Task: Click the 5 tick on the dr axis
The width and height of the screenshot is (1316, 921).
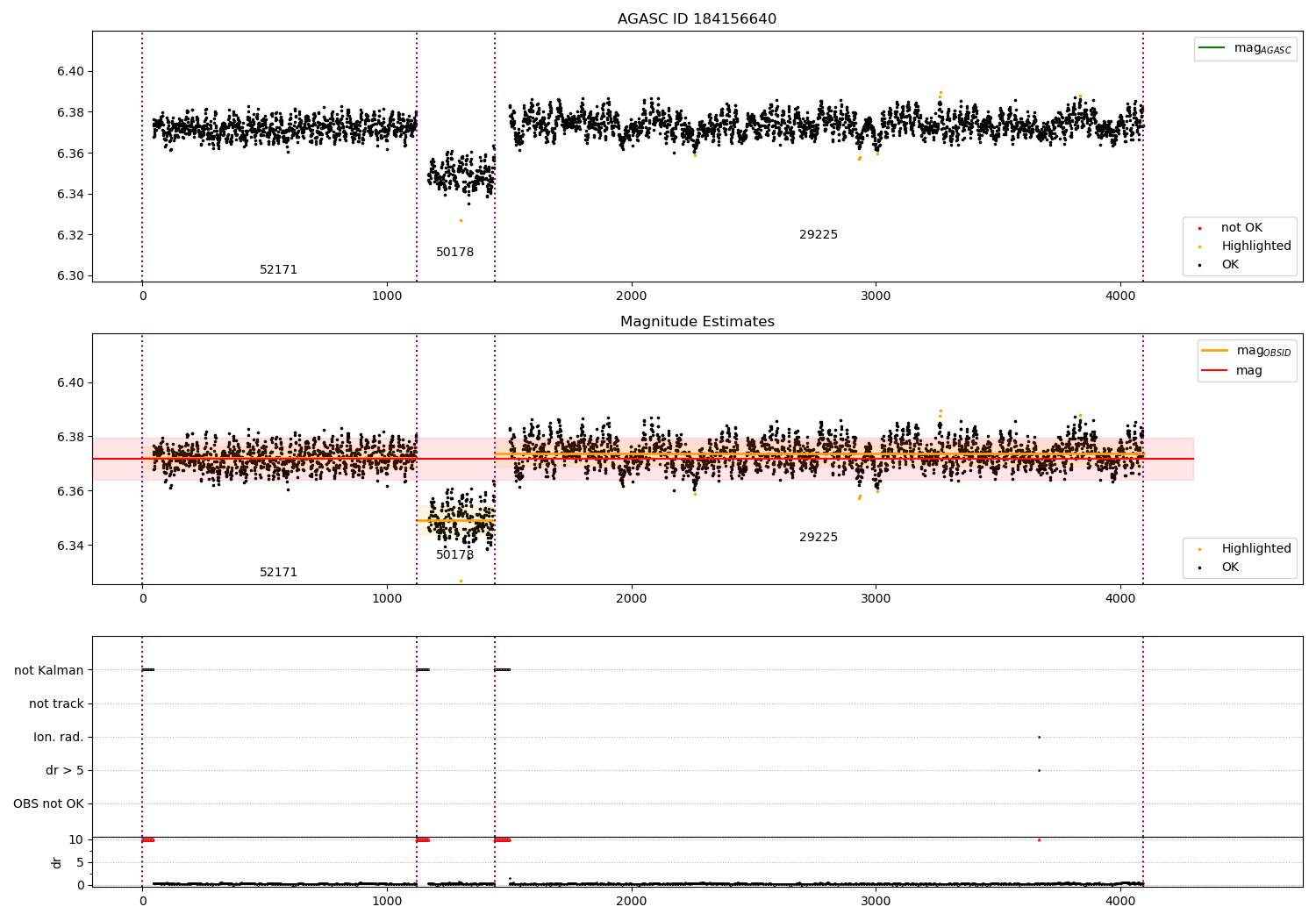Action: [x=80, y=862]
